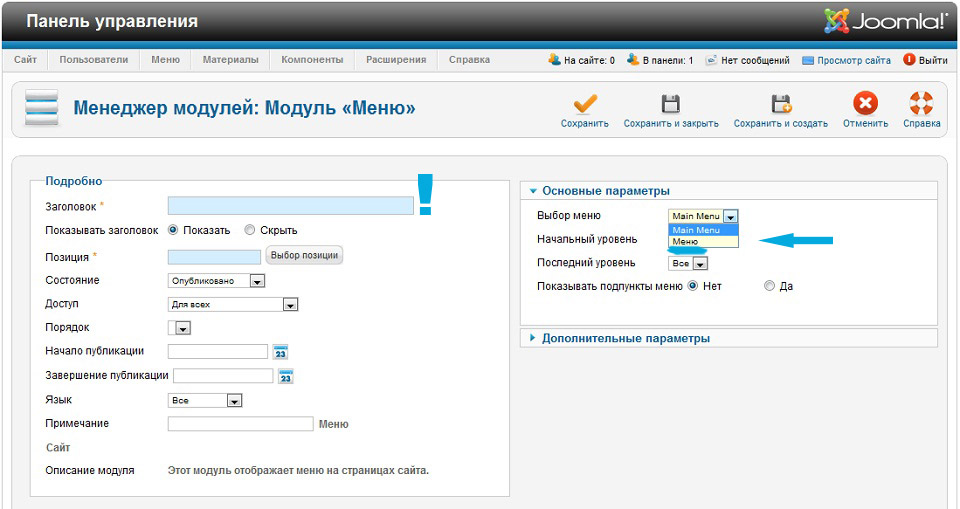Click the 'Просмотр сайта' link
Screen dimensions: 960x509
[x=853, y=61]
